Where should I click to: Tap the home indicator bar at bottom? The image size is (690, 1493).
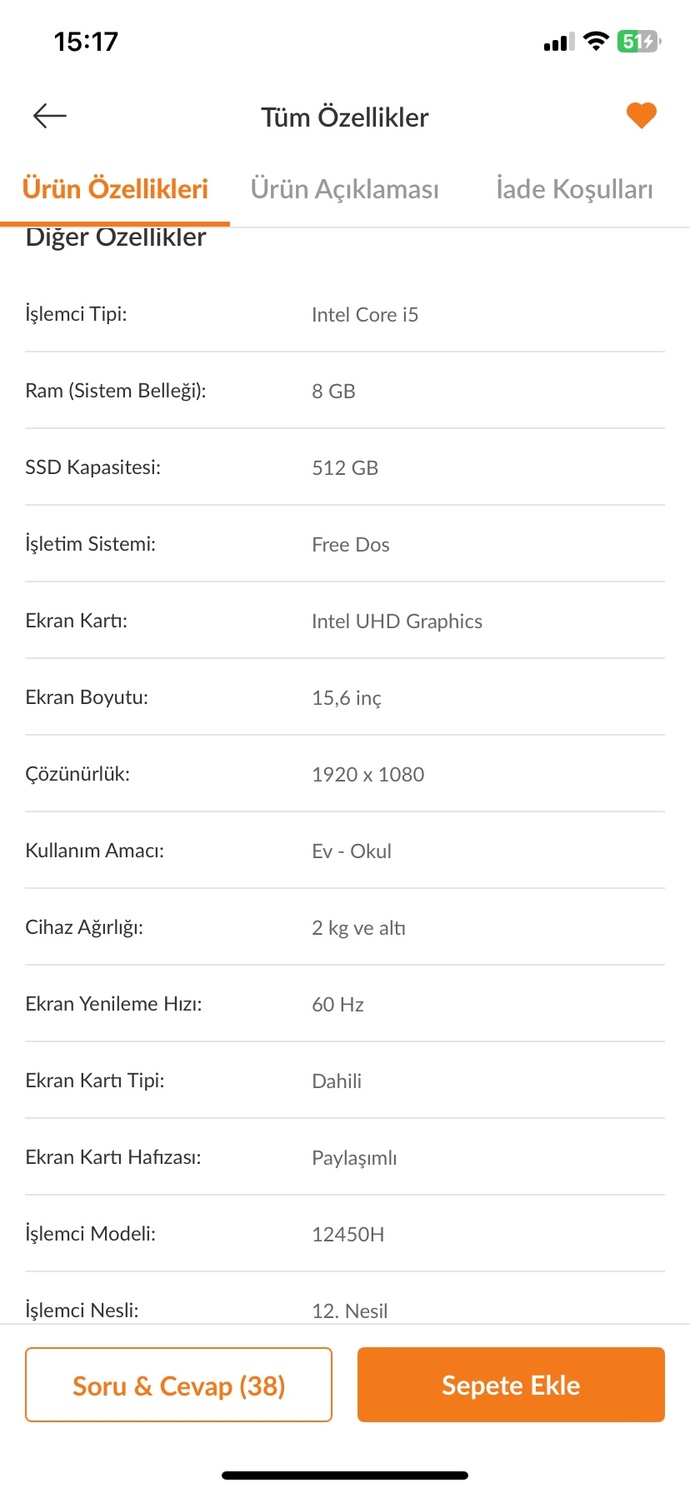click(x=345, y=1475)
